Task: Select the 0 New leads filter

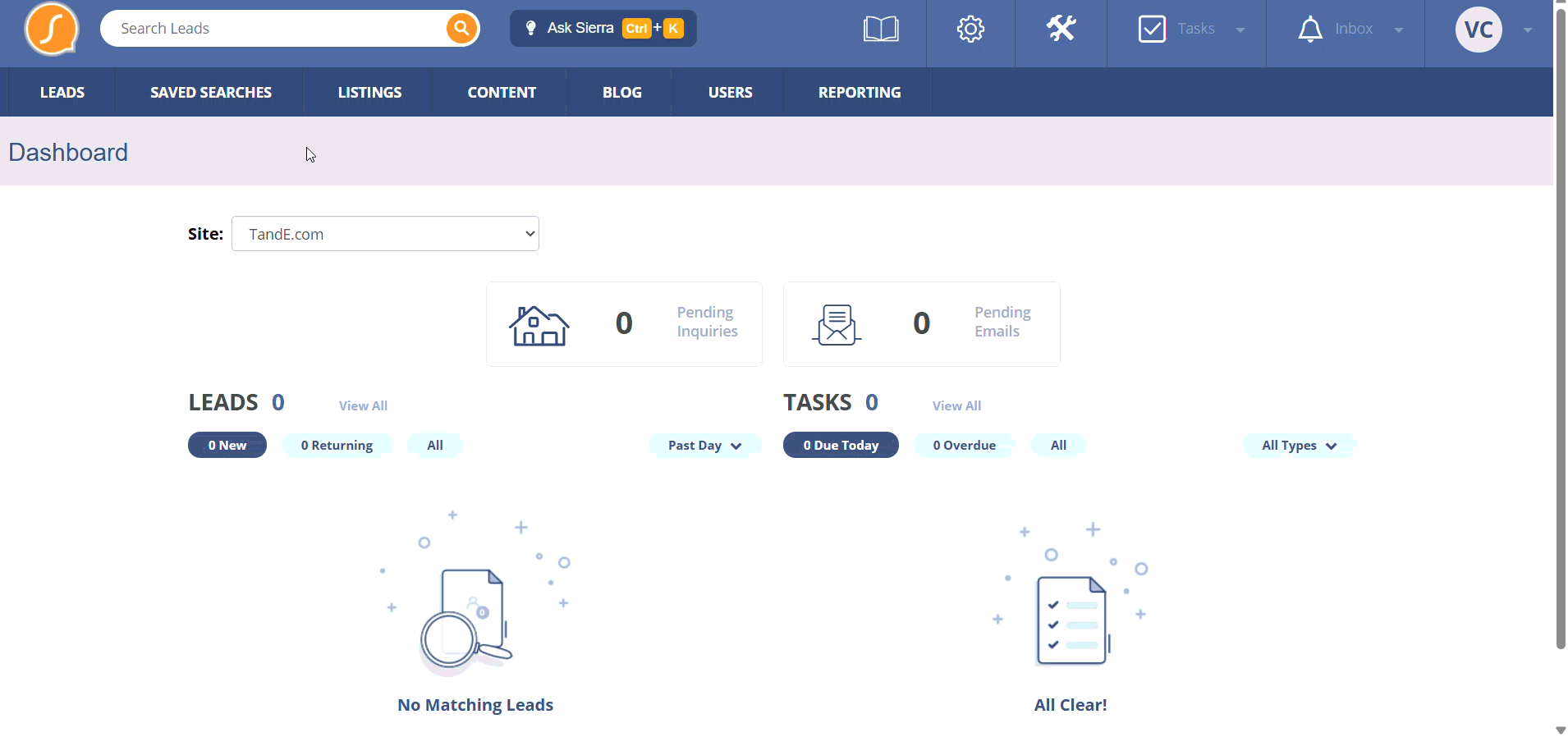Action: pos(227,445)
